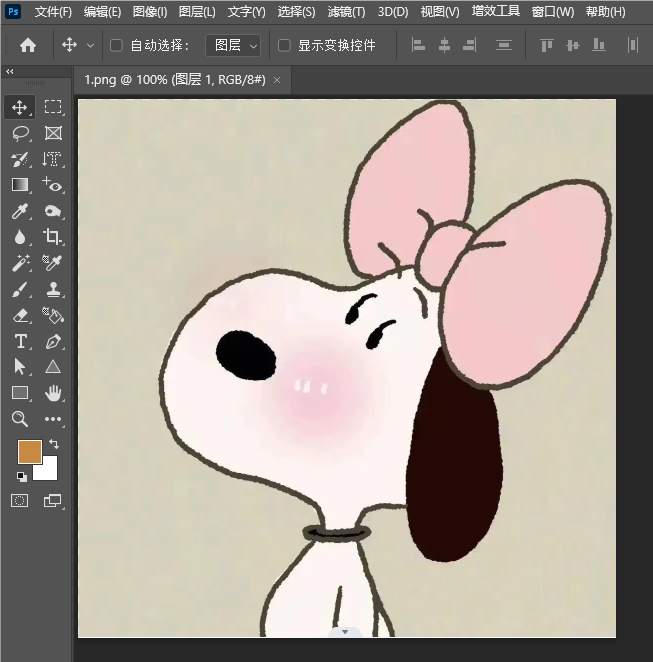Click the Photoshop Ps logo
The image size is (653, 662).
pos(14,11)
